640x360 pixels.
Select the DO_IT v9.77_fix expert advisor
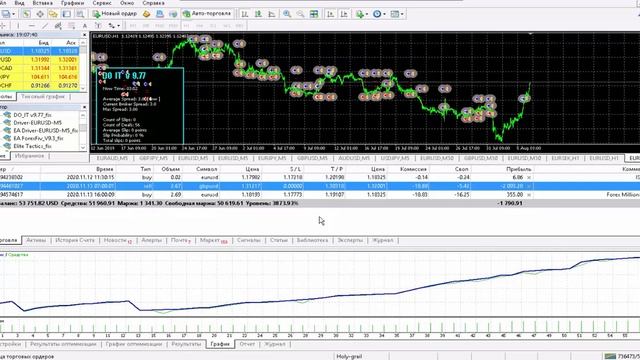33,115
